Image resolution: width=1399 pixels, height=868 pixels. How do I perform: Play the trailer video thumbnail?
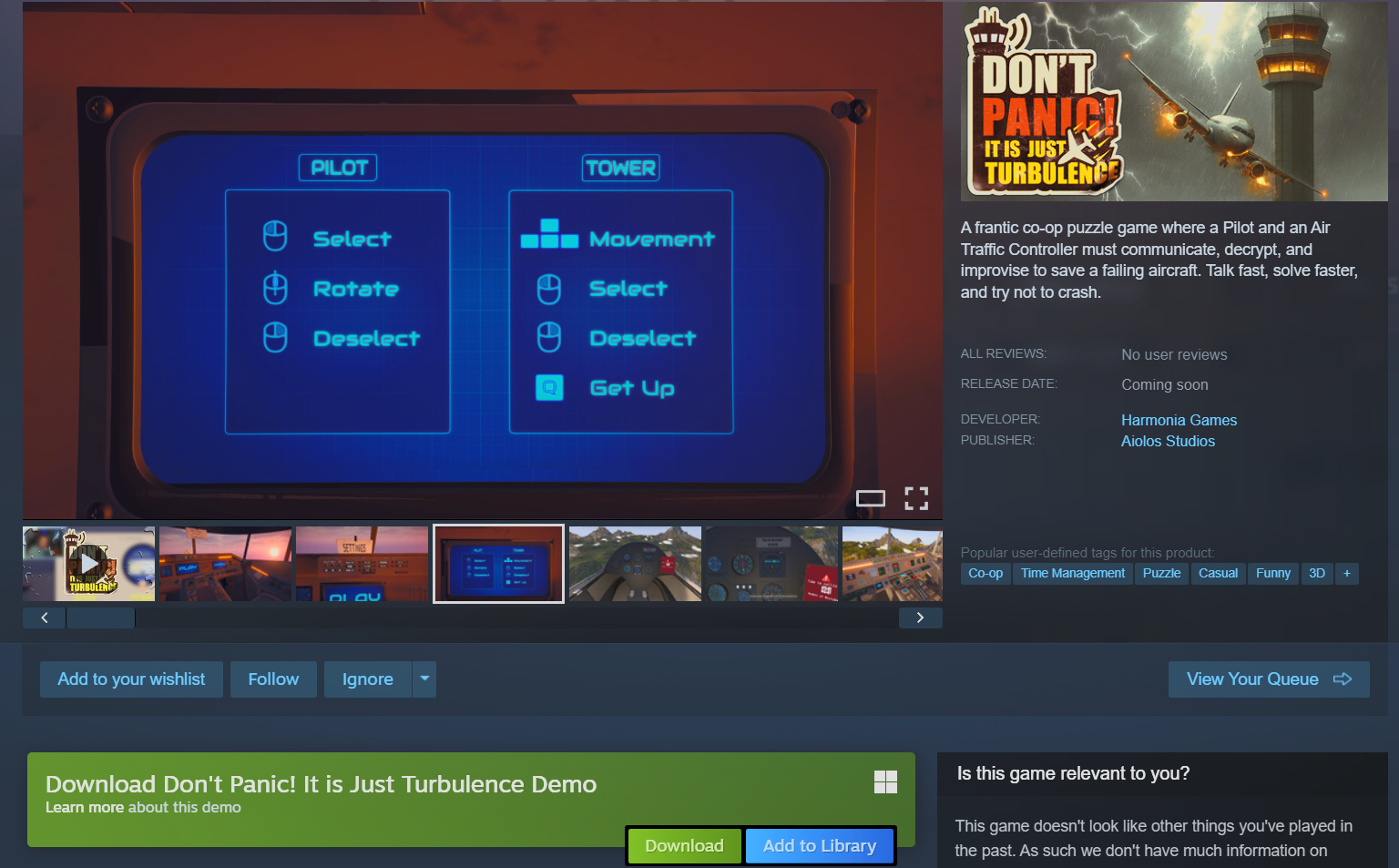[88, 564]
